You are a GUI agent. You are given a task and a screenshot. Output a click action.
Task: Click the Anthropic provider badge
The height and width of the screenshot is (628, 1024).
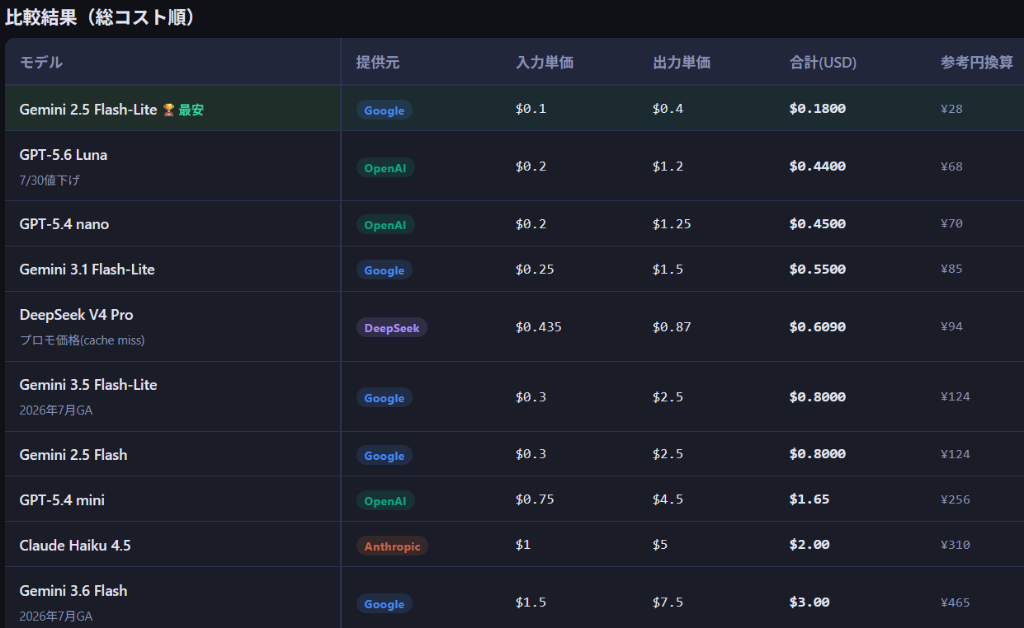click(392, 546)
